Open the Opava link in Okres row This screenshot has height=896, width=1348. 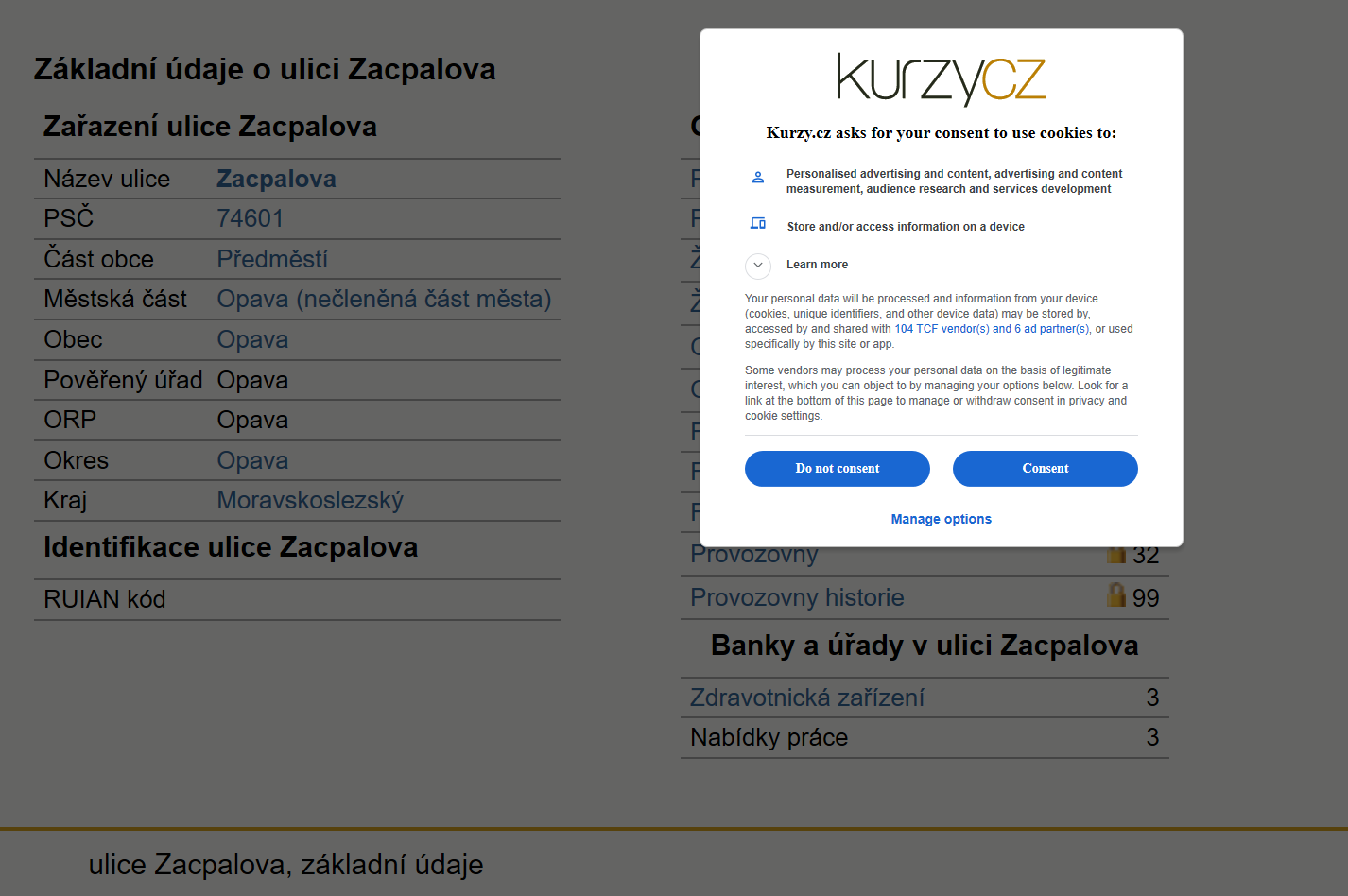coord(252,460)
